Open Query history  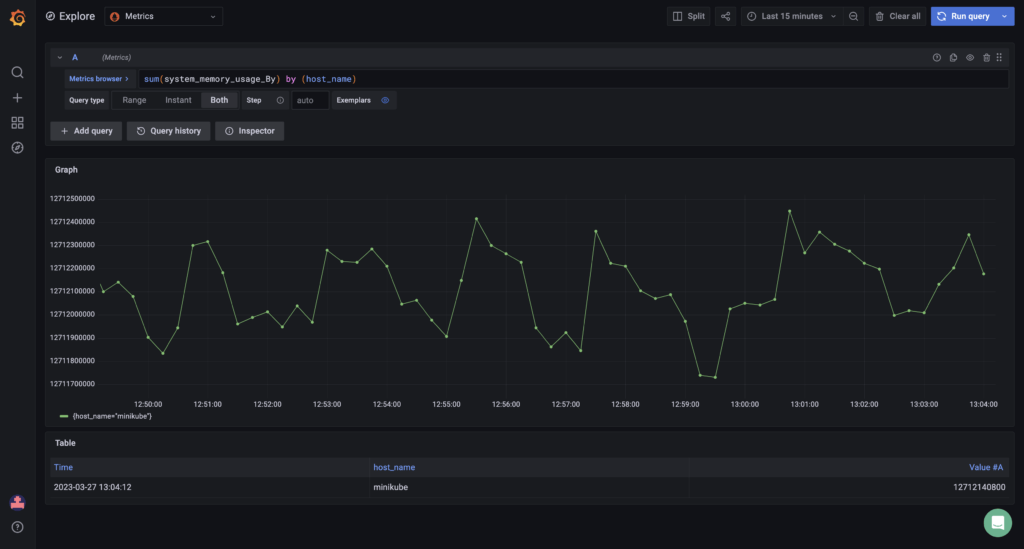(x=168, y=131)
